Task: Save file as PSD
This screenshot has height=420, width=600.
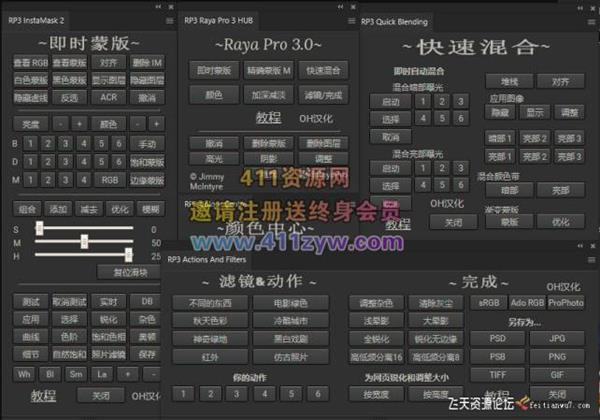Action: 497,338
